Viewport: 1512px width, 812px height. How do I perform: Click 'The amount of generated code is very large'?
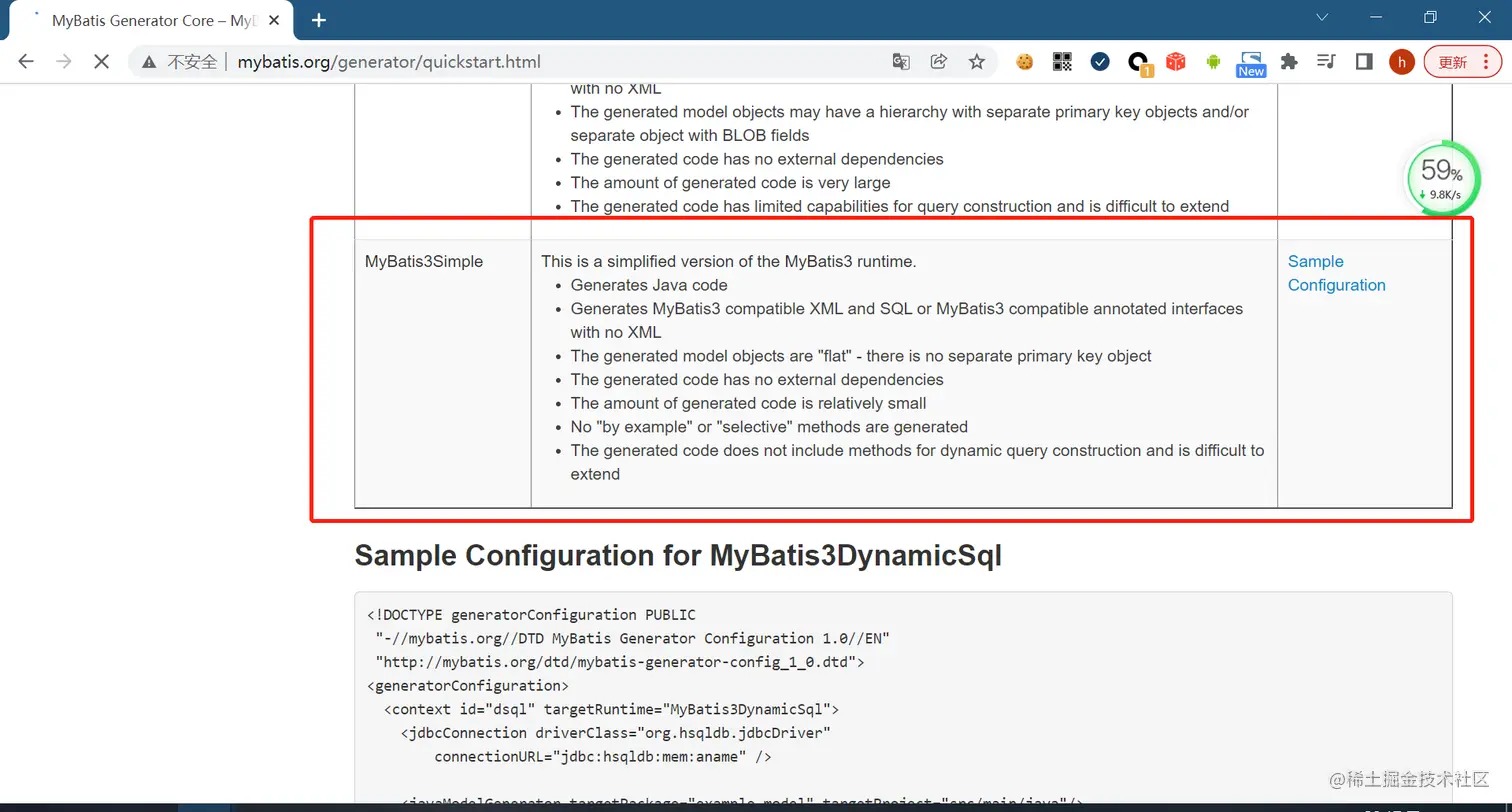tap(730, 183)
